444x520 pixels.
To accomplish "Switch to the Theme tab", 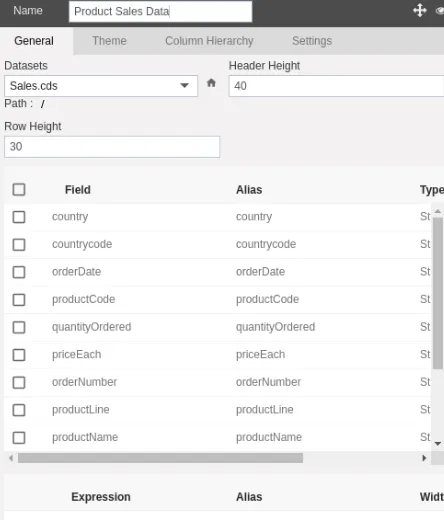I will pyautogui.click(x=109, y=41).
